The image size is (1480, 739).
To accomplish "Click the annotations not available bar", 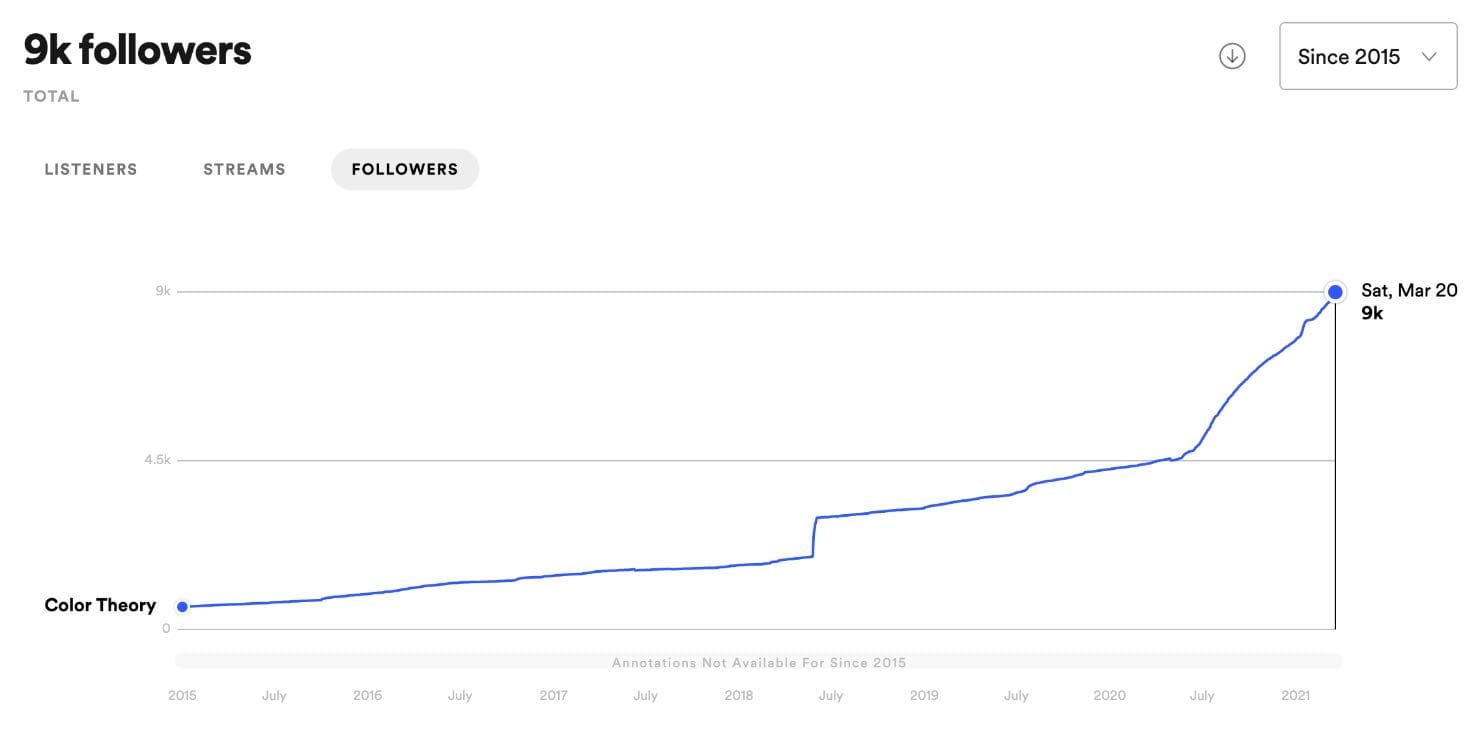I will 758,662.
